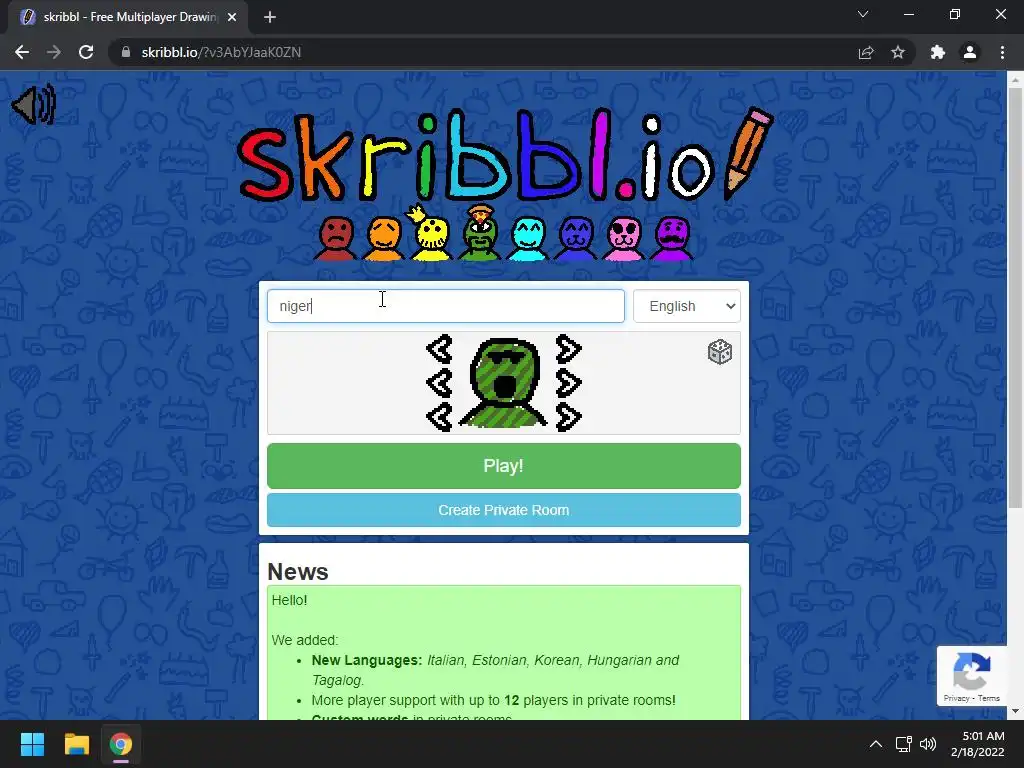Image resolution: width=1024 pixels, height=768 pixels.
Task: Click bottom left avatar arrow
Action: point(440,417)
